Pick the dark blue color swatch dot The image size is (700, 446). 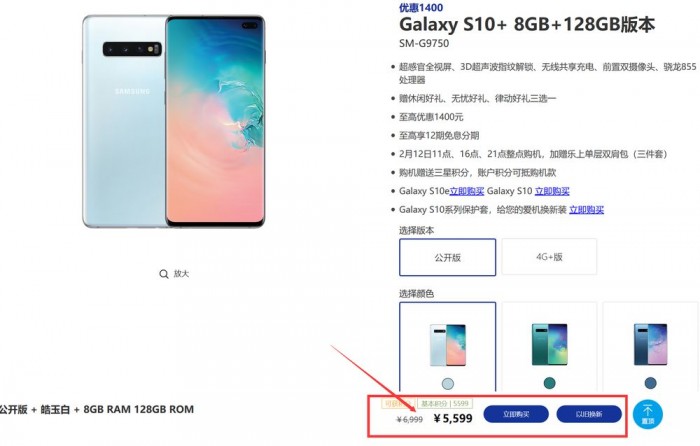[650, 383]
